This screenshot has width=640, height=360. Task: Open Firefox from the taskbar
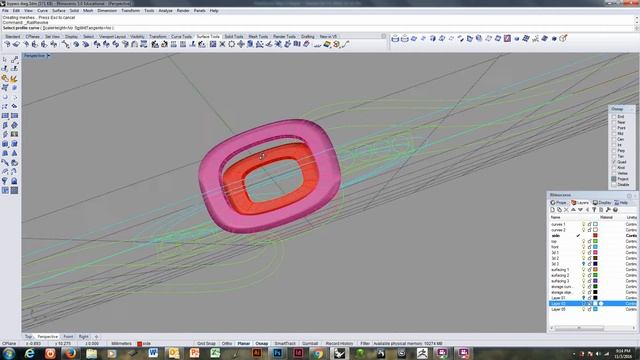70,353
